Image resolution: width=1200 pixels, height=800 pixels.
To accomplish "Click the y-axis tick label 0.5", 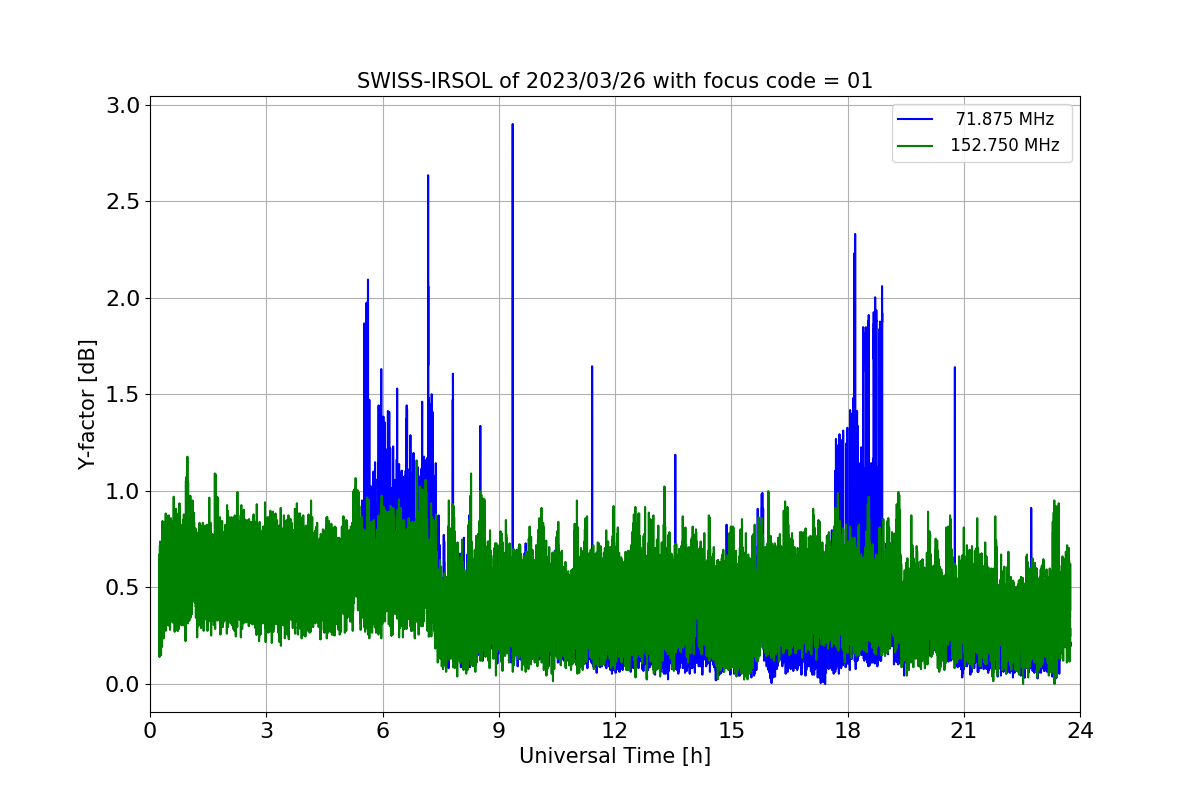I will click(x=121, y=588).
